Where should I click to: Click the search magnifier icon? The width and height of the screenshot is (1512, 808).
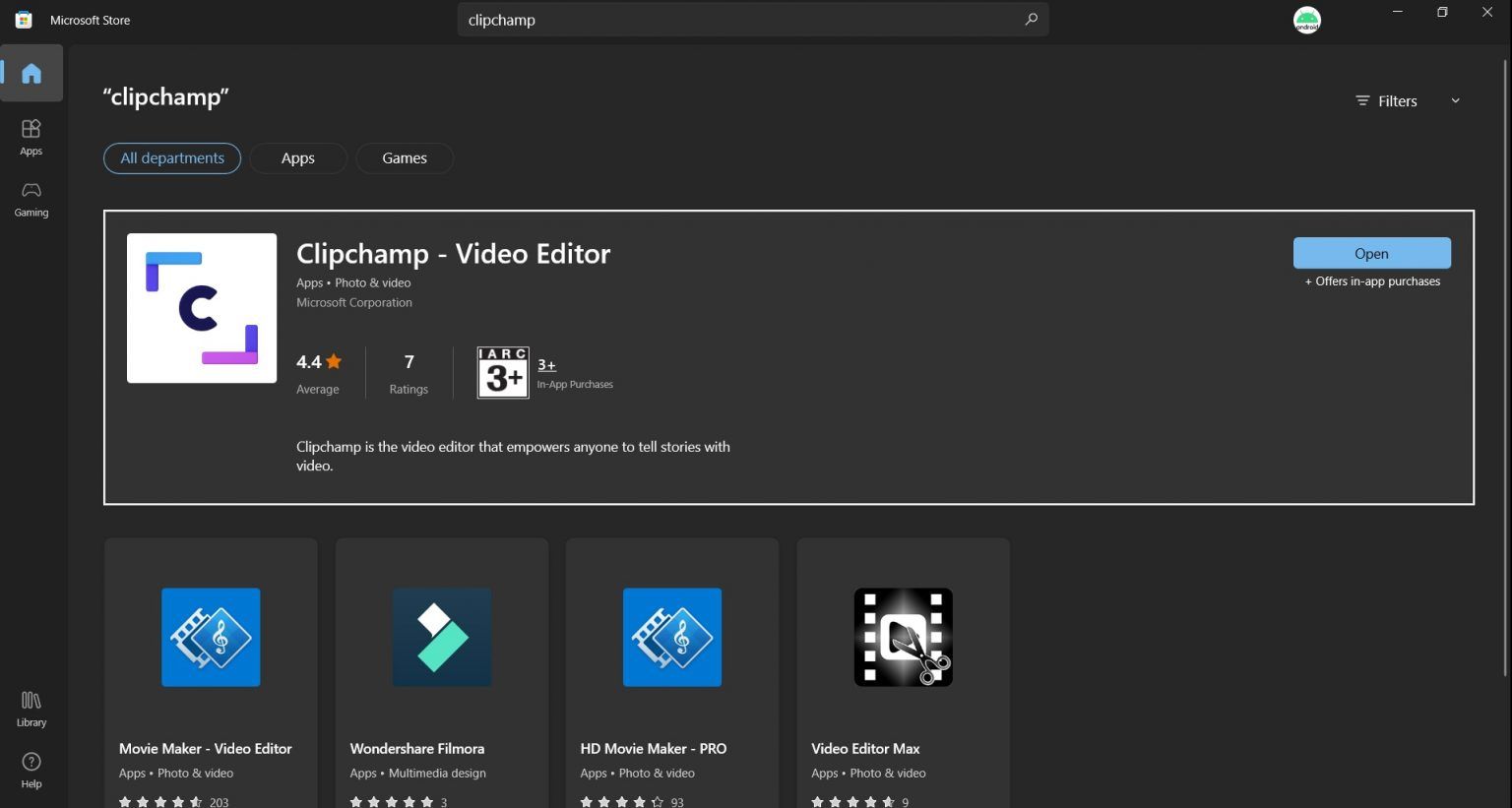click(x=1031, y=19)
